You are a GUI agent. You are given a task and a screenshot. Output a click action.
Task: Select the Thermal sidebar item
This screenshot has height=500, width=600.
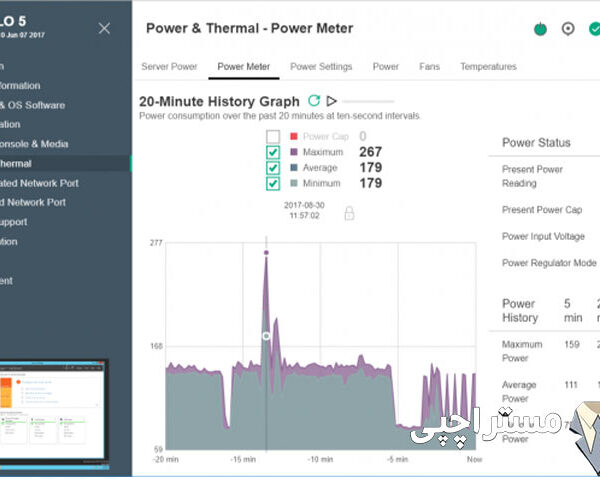click(65, 164)
